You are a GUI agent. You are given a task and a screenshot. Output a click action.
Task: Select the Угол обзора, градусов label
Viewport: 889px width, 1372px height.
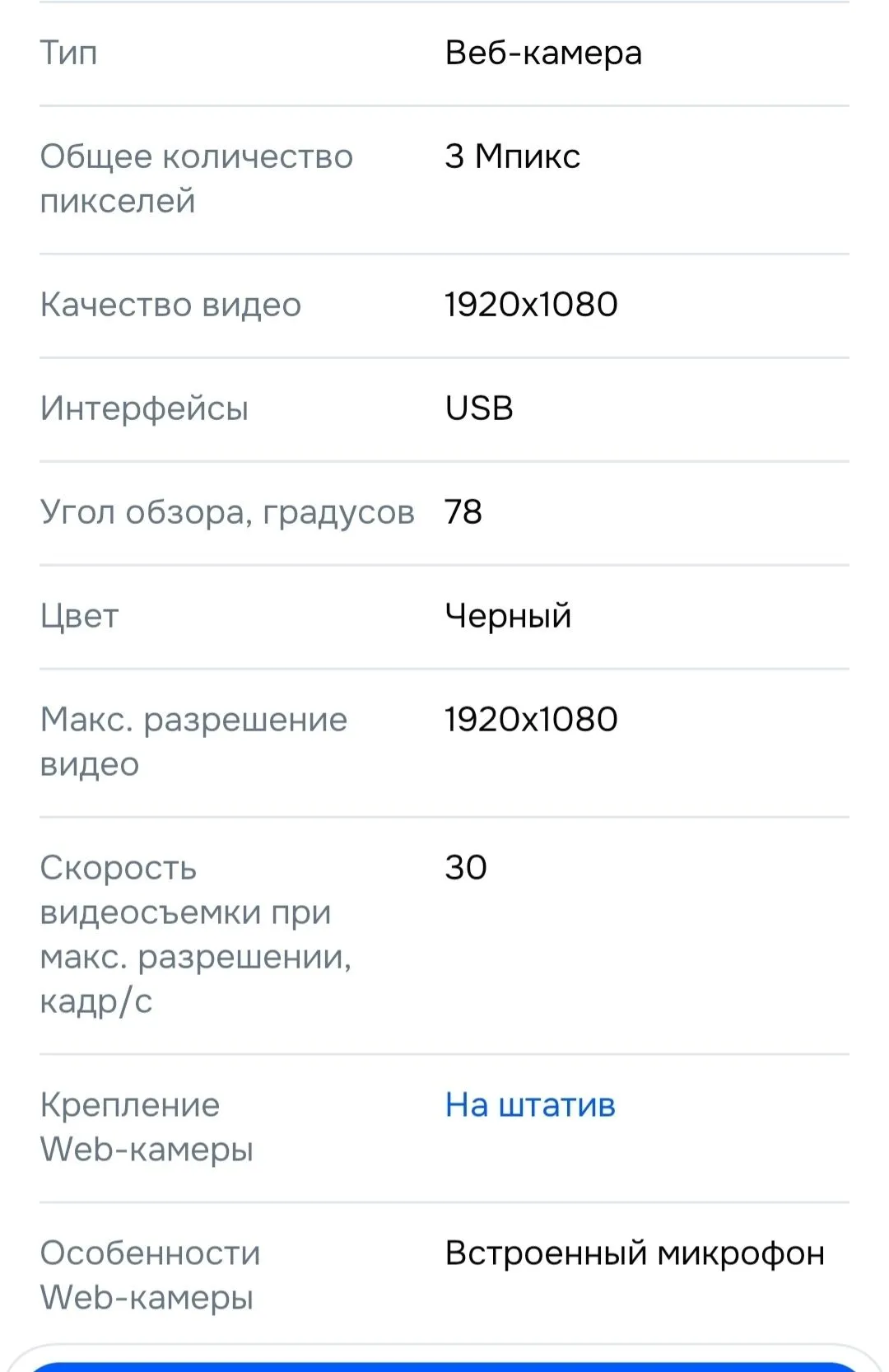[227, 512]
